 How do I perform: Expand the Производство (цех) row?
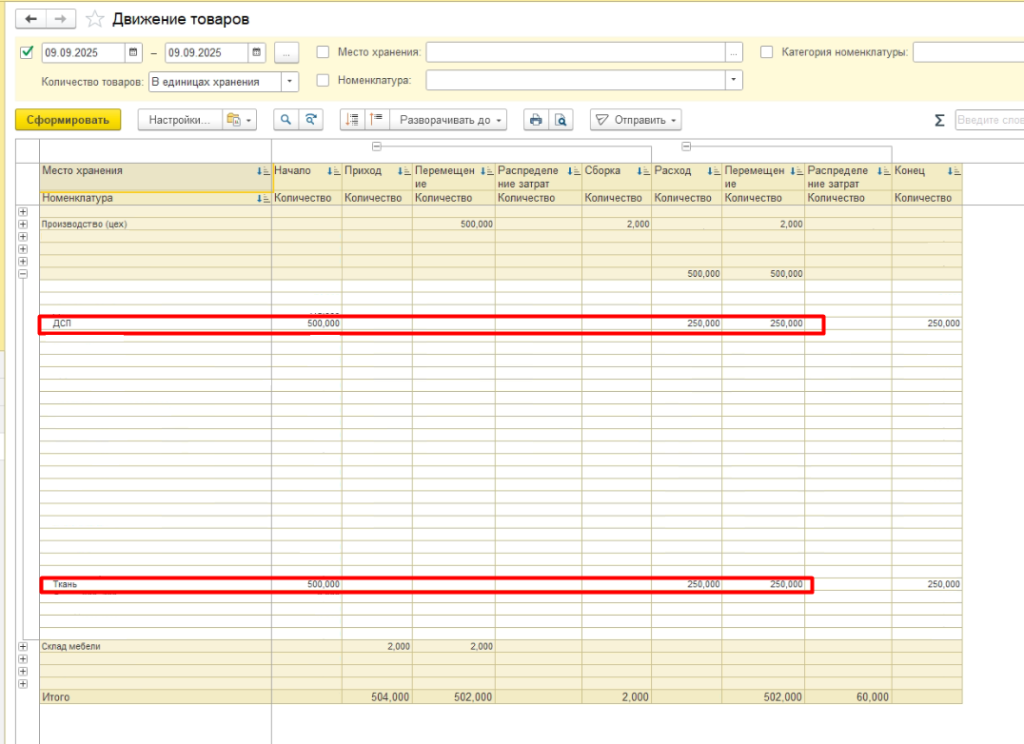coord(23,224)
